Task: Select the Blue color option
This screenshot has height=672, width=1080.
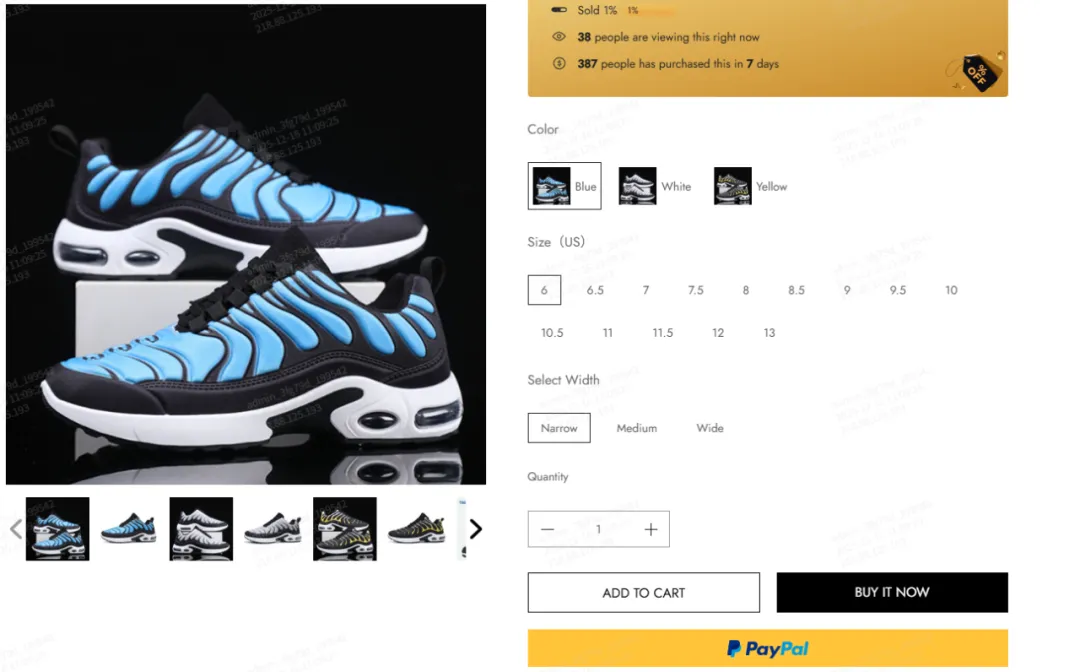Action: coord(564,186)
